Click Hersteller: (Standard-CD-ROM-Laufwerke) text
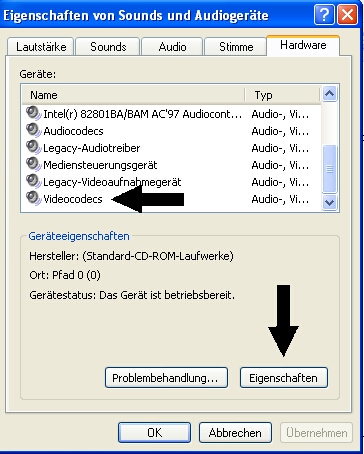Screen dimensions: 364x454 pos(131,256)
